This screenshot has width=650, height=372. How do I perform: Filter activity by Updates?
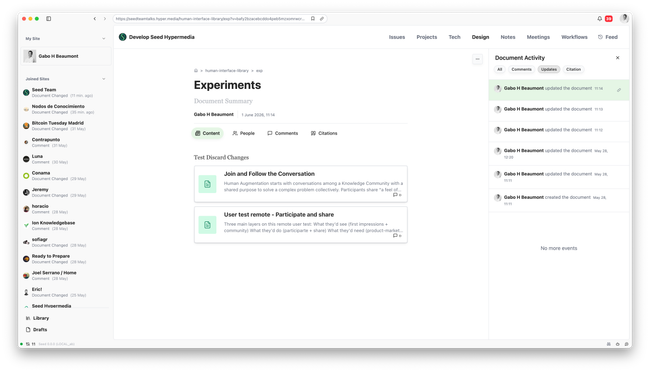549,69
